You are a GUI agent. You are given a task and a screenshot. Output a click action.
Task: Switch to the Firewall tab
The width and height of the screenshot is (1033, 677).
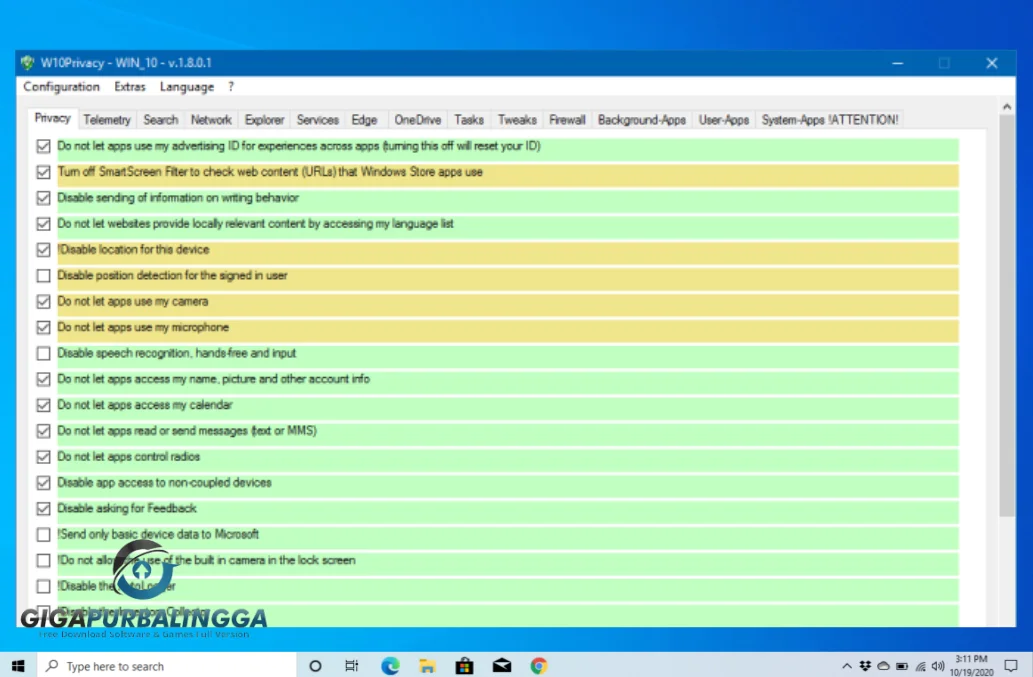pos(567,120)
